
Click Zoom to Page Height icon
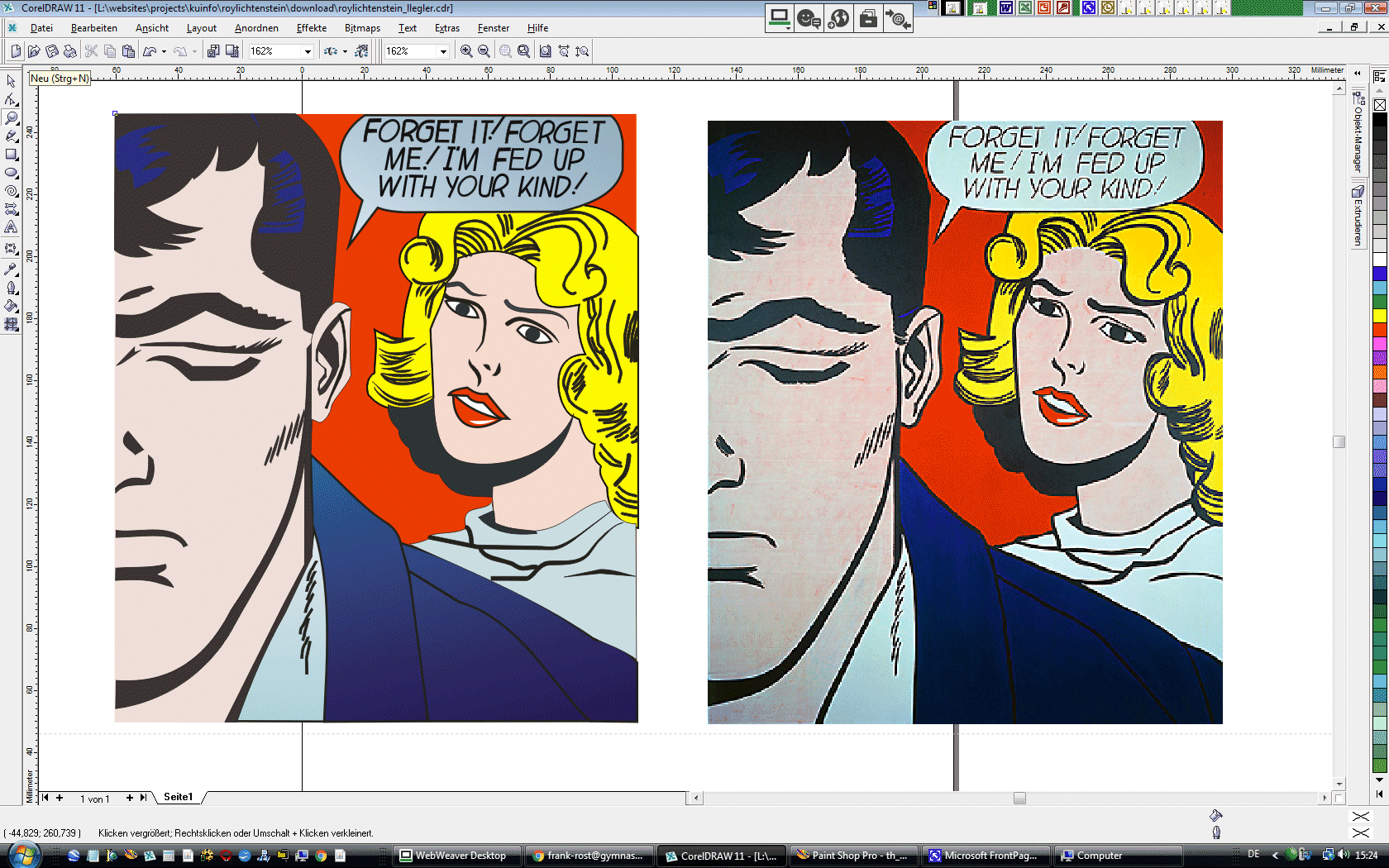tap(582, 51)
